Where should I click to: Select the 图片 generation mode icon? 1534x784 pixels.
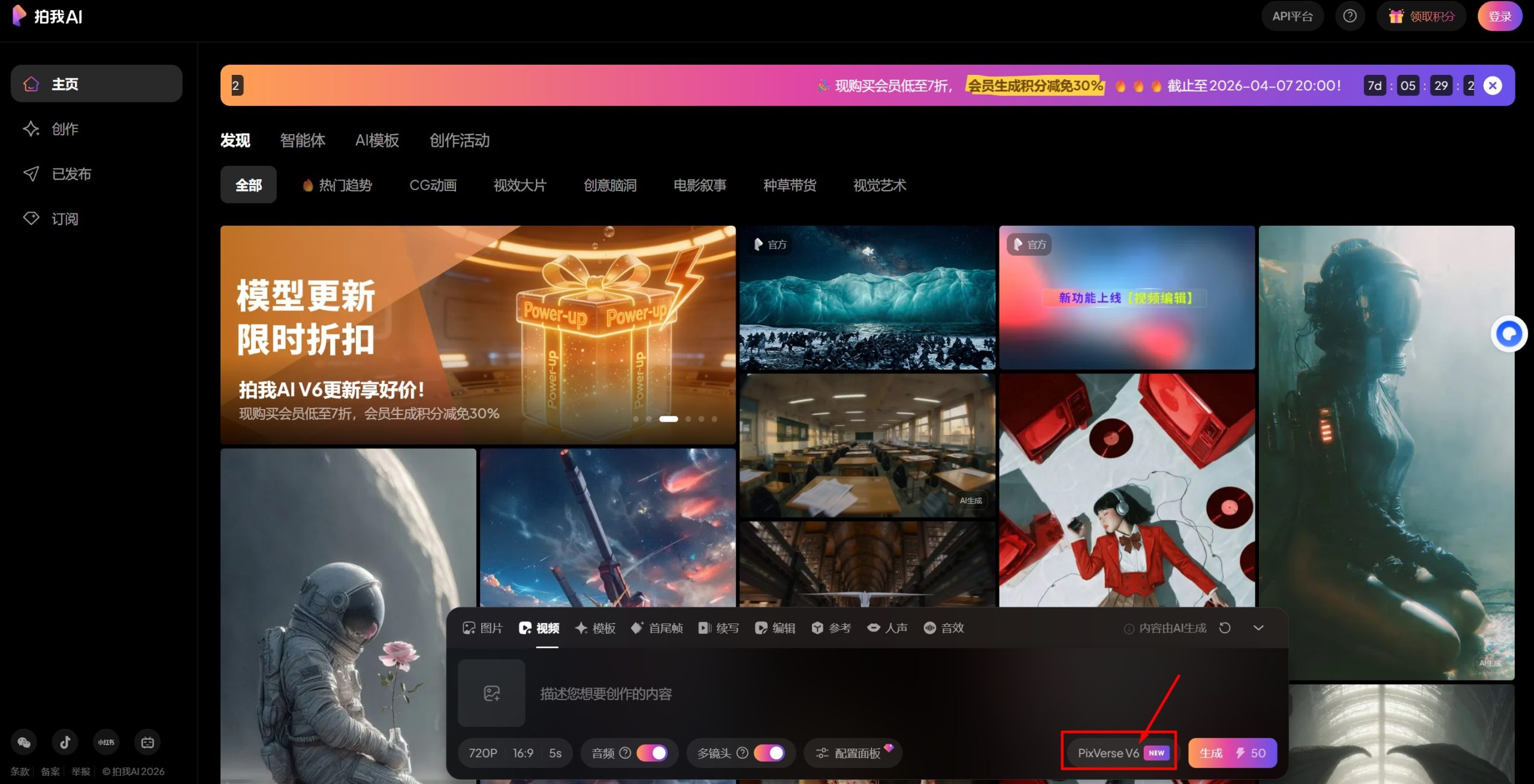pyautogui.click(x=483, y=628)
